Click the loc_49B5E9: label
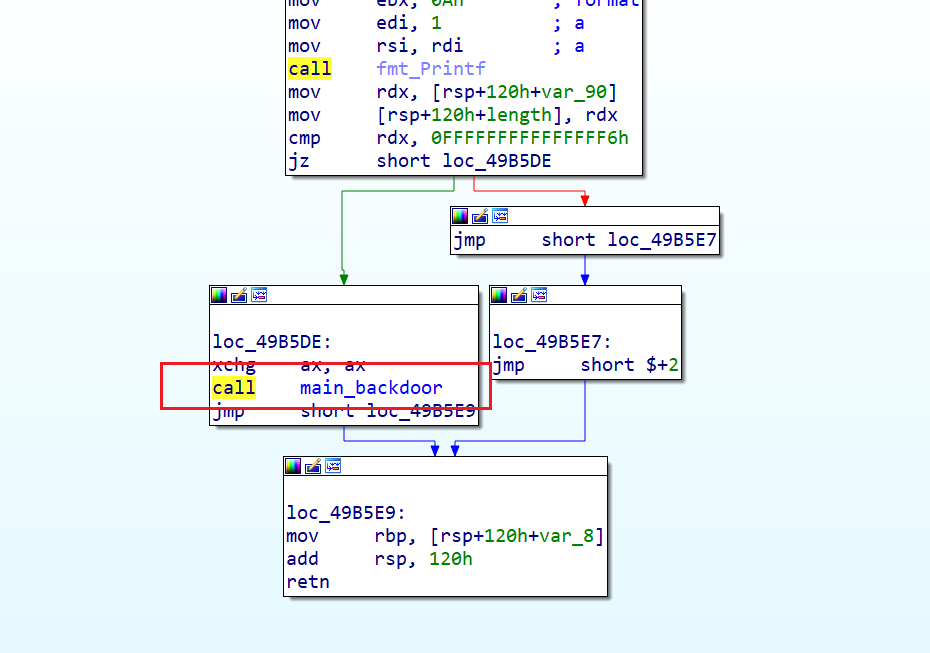This screenshot has width=930, height=653. [346, 513]
